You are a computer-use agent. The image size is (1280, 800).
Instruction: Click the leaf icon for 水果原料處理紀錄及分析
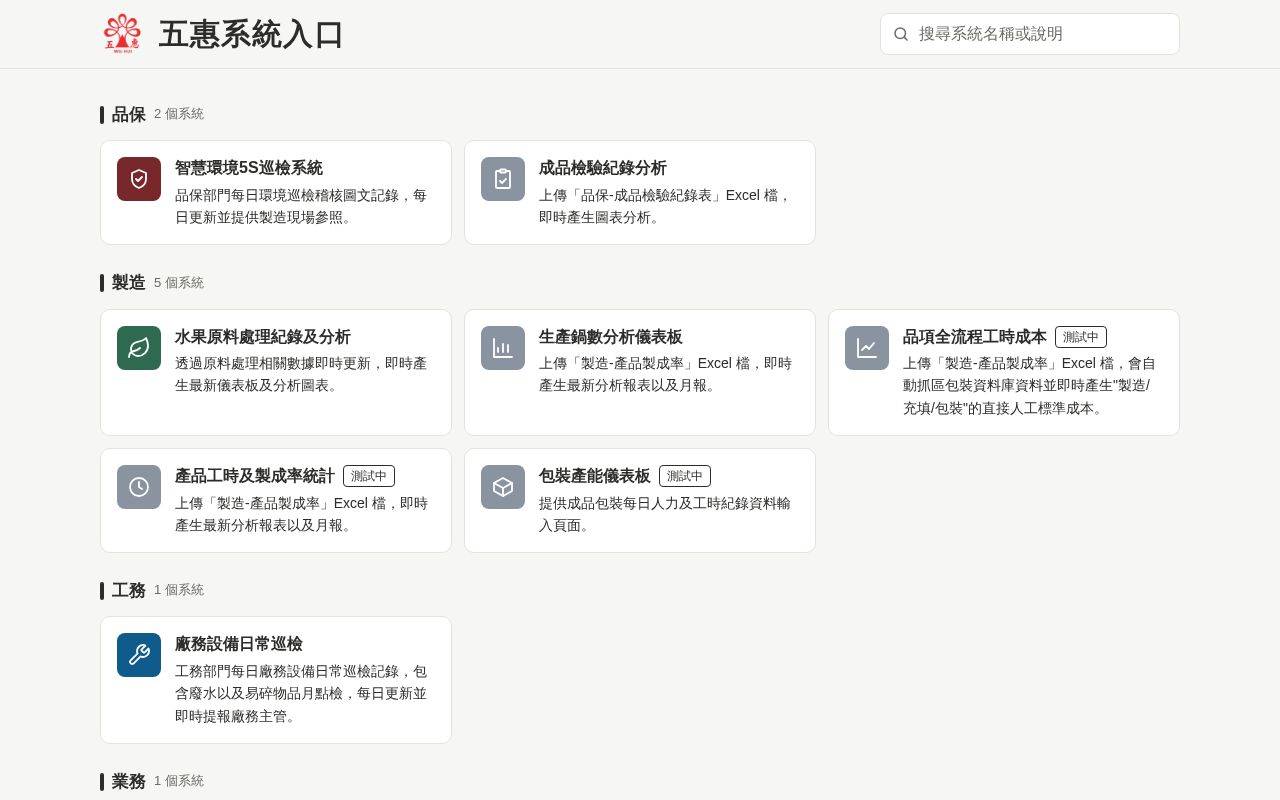pos(139,348)
